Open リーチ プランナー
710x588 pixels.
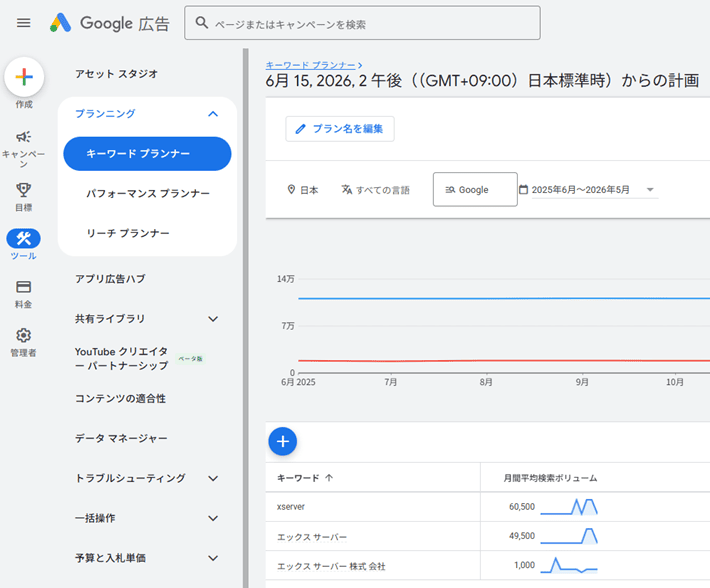point(128,234)
